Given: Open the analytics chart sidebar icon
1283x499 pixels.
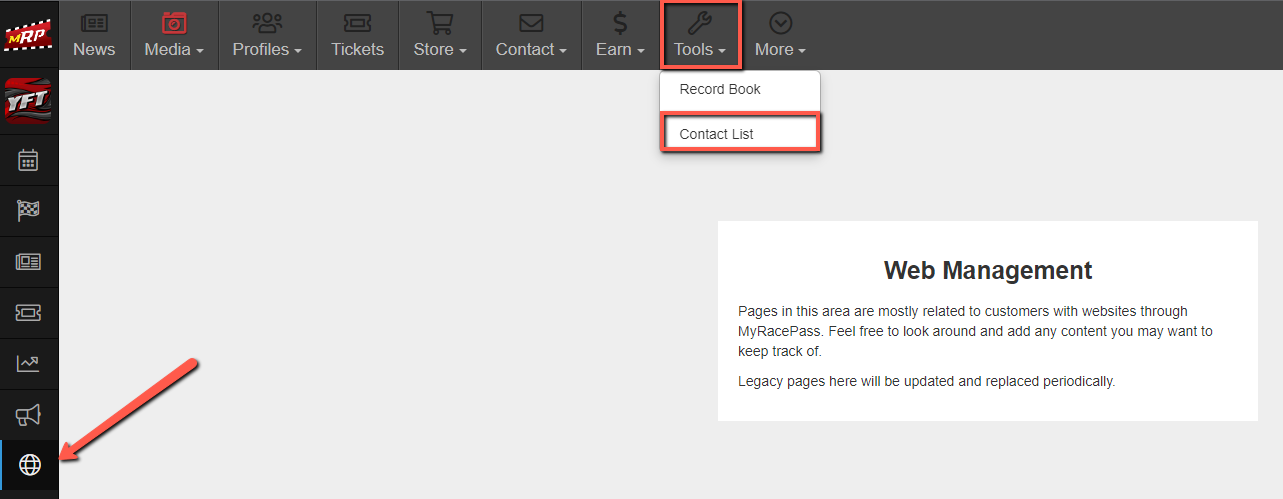Looking at the screenshot, I should click(29, 364).
